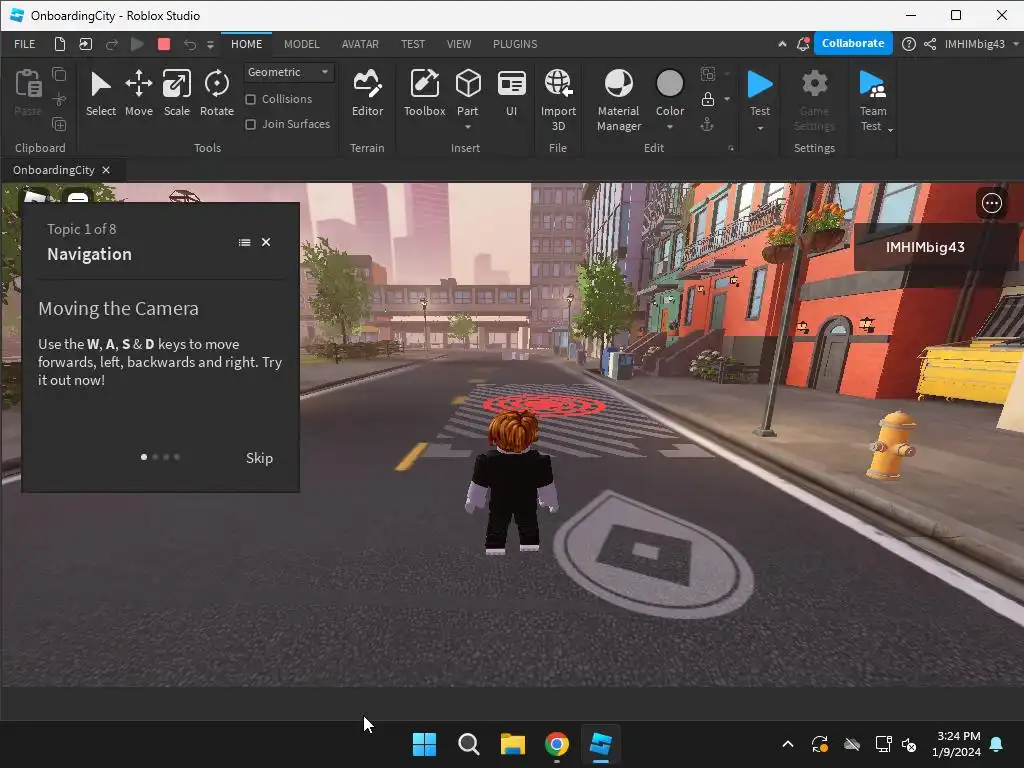Open the tutorial topic list icon
Screen dimensions: 1024x768
pos(244,242)
